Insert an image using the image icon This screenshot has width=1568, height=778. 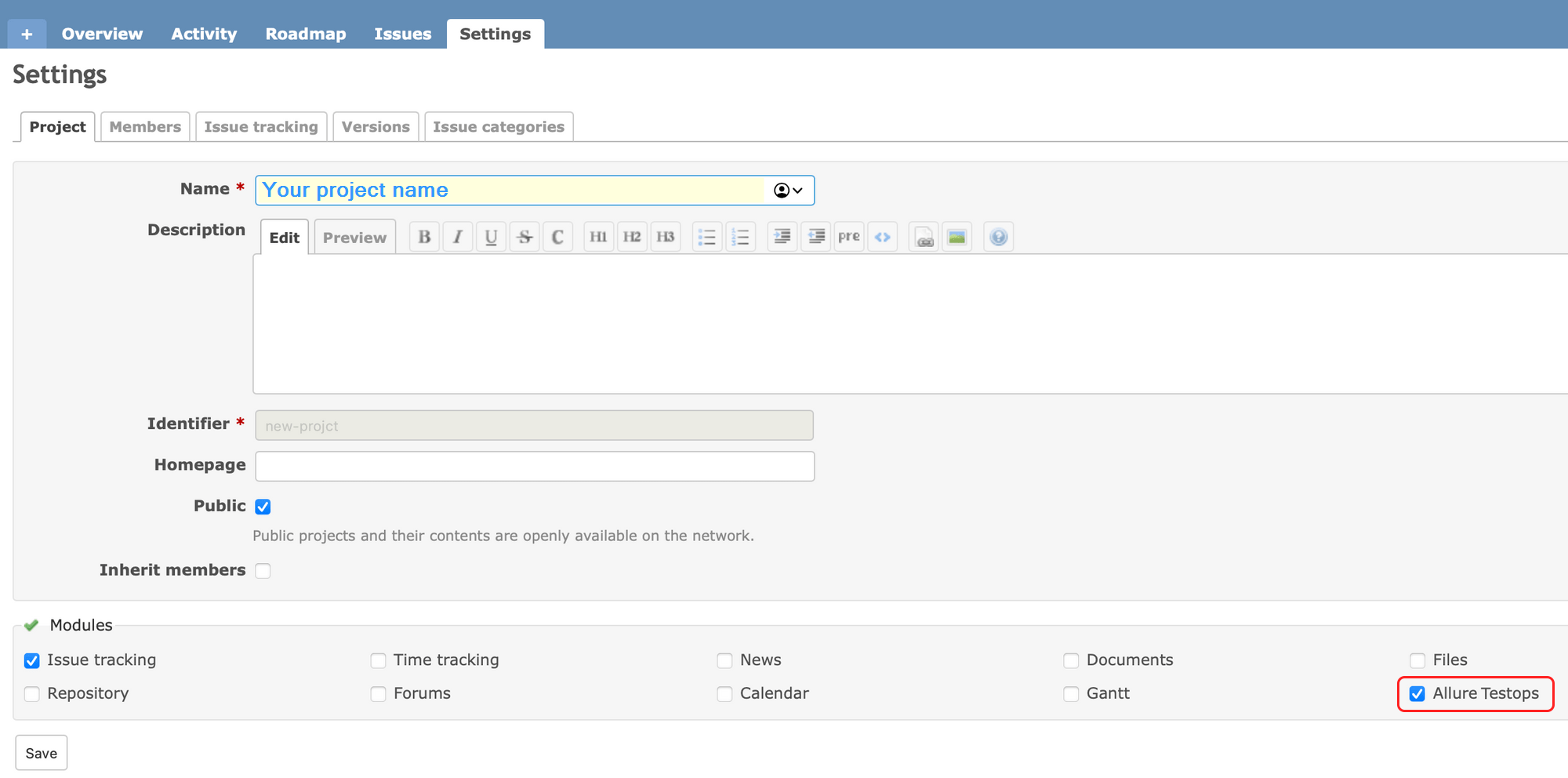(x=957, y=236)
